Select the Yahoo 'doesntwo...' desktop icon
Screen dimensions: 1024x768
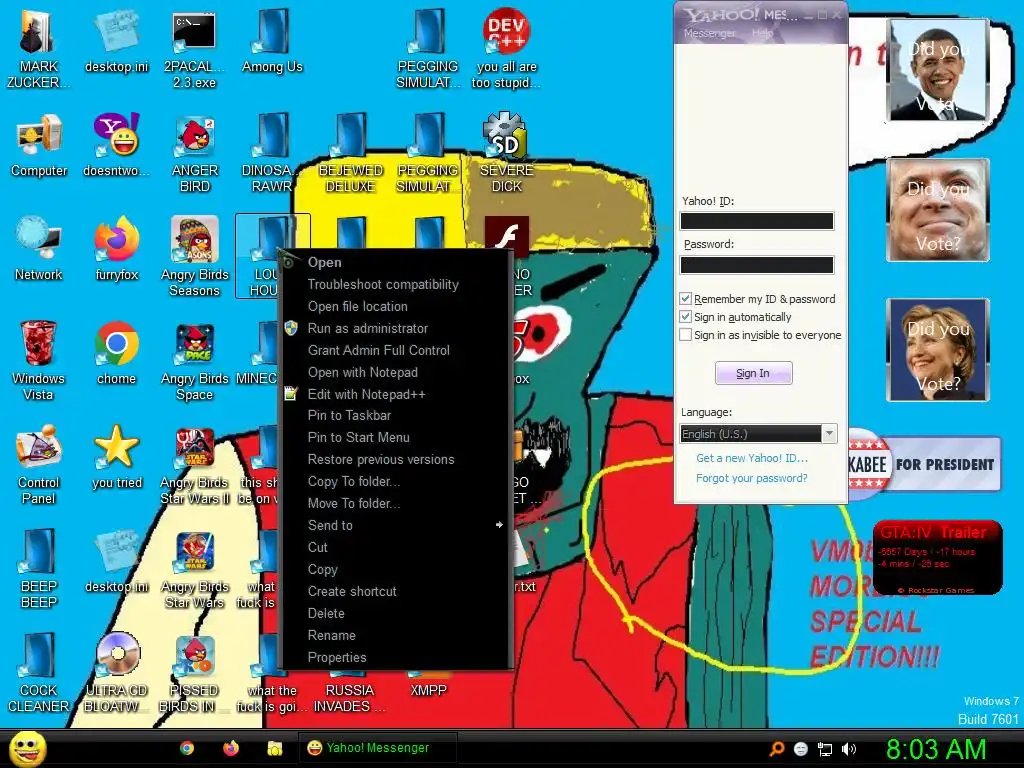[x=116, y=146]
